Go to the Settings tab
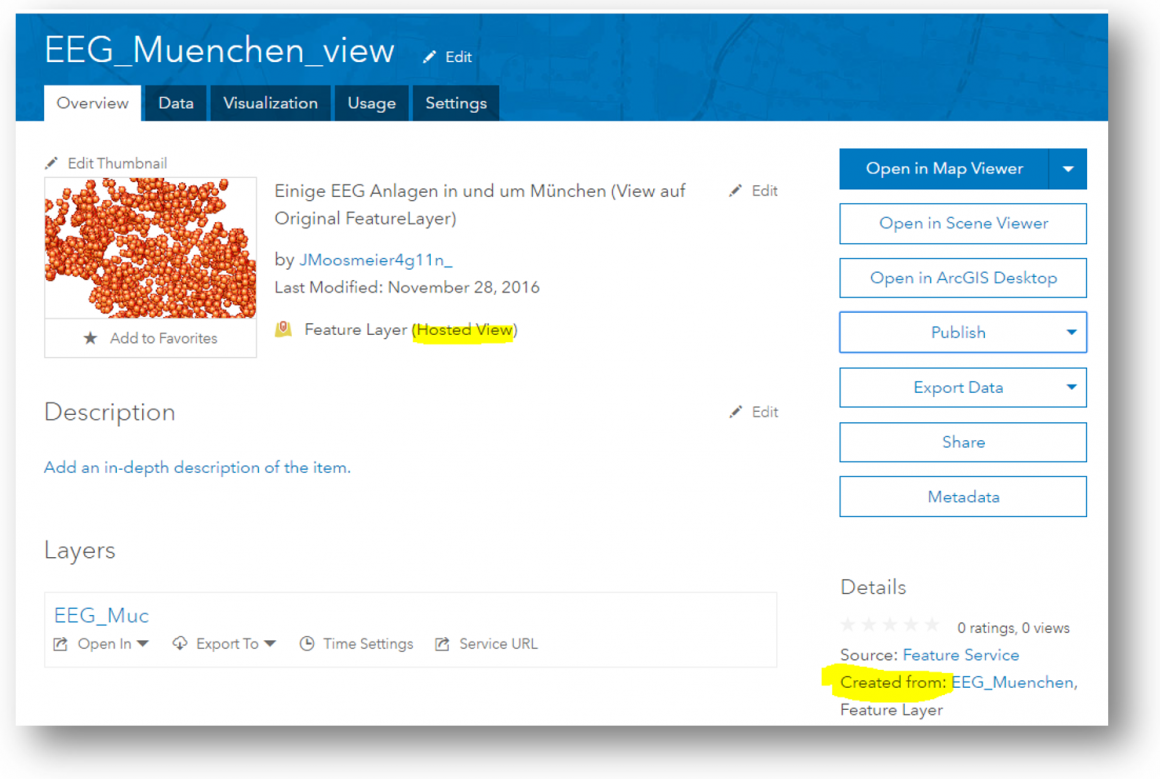The height and width of the screenshot is (779, 1160). 456,103
